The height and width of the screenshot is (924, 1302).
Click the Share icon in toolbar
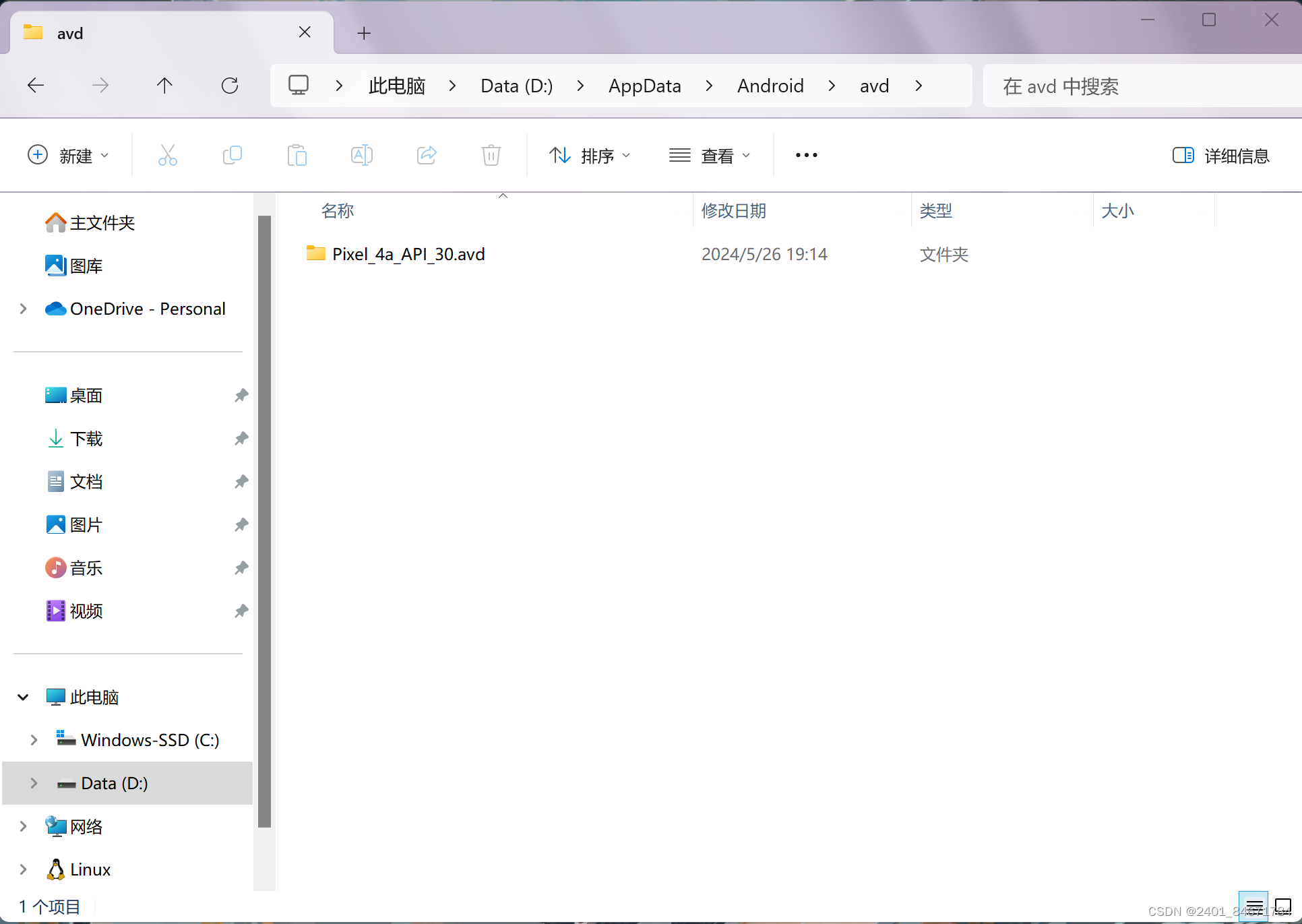(427, 156)
